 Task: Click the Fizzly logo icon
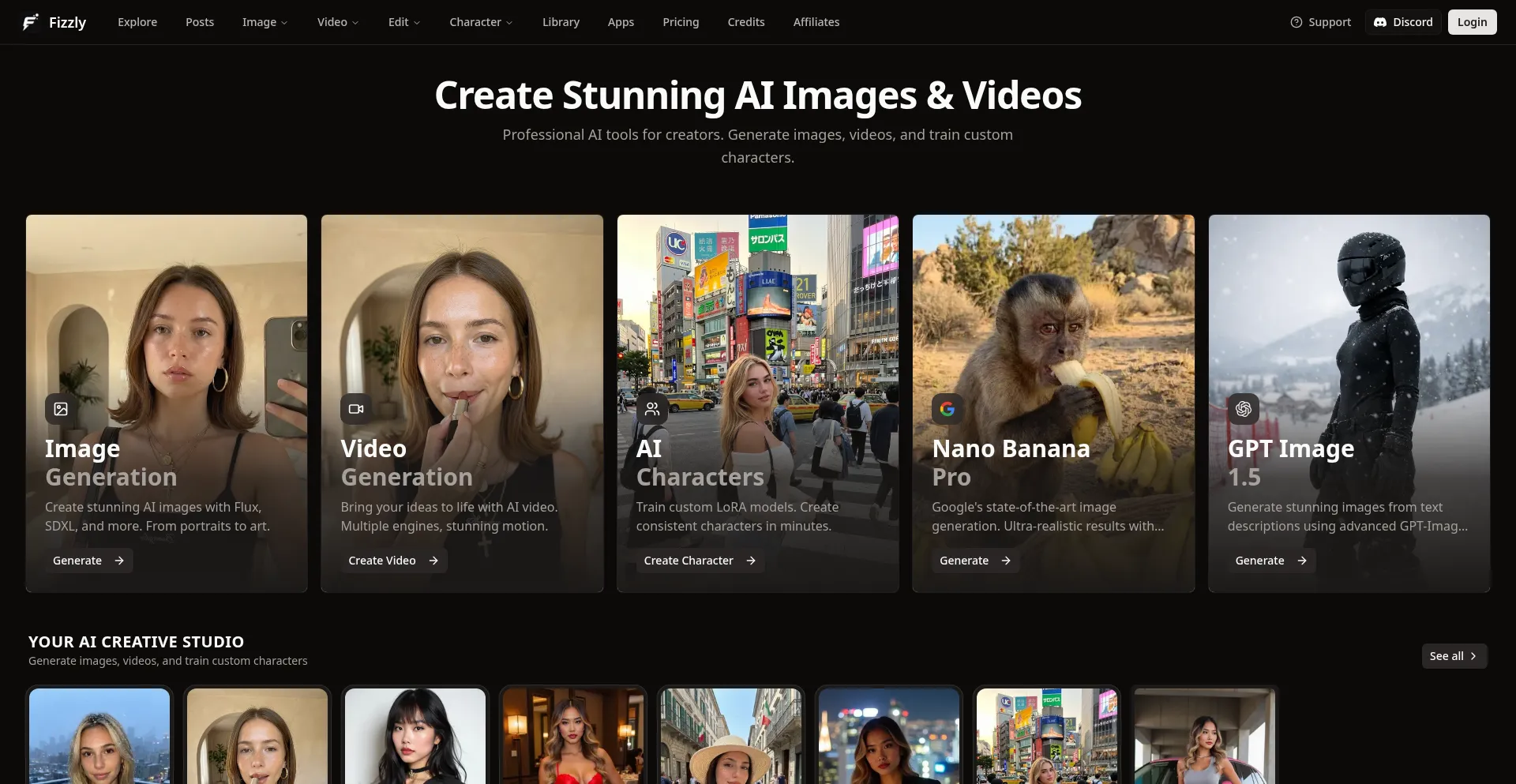(x=30, y=22)
